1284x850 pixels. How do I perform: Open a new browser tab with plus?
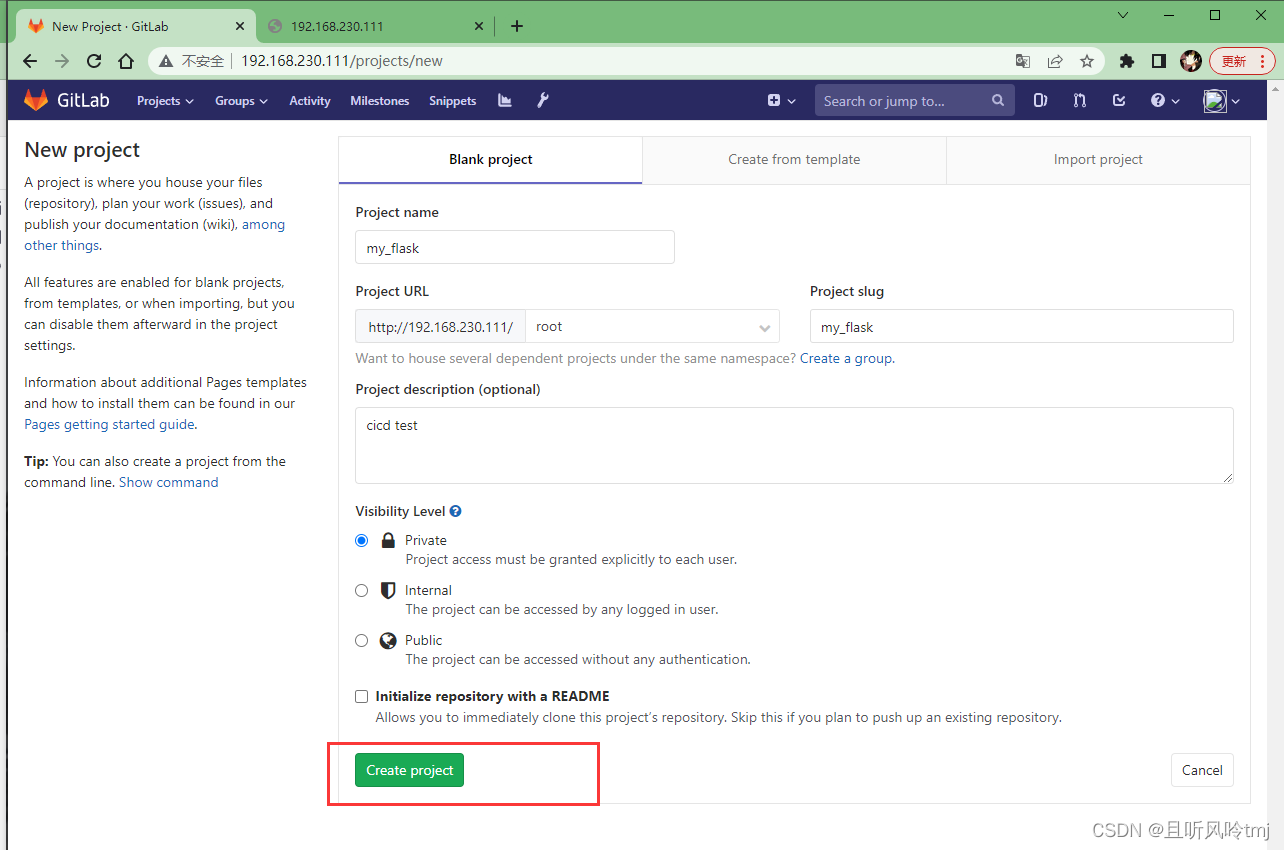pos(516,26)
